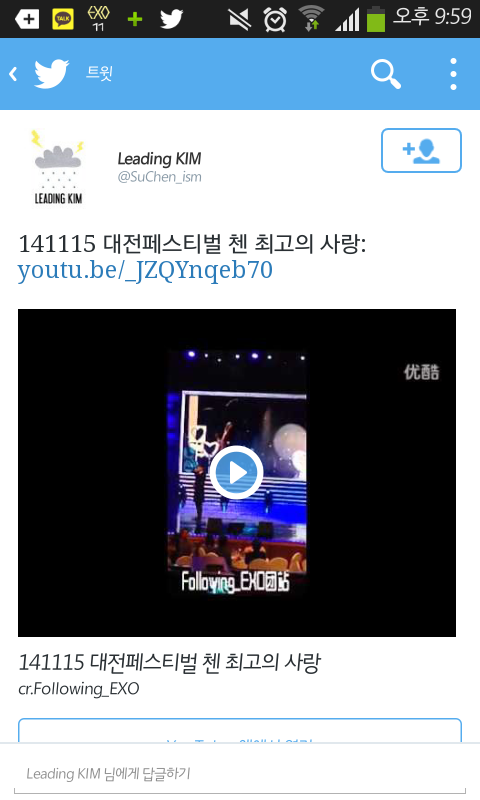Tap the video title under the player

coord(170,662)
